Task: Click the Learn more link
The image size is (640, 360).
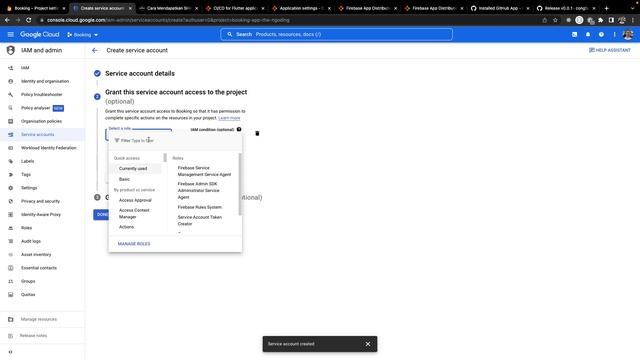Action: click(x=229, y=118)
